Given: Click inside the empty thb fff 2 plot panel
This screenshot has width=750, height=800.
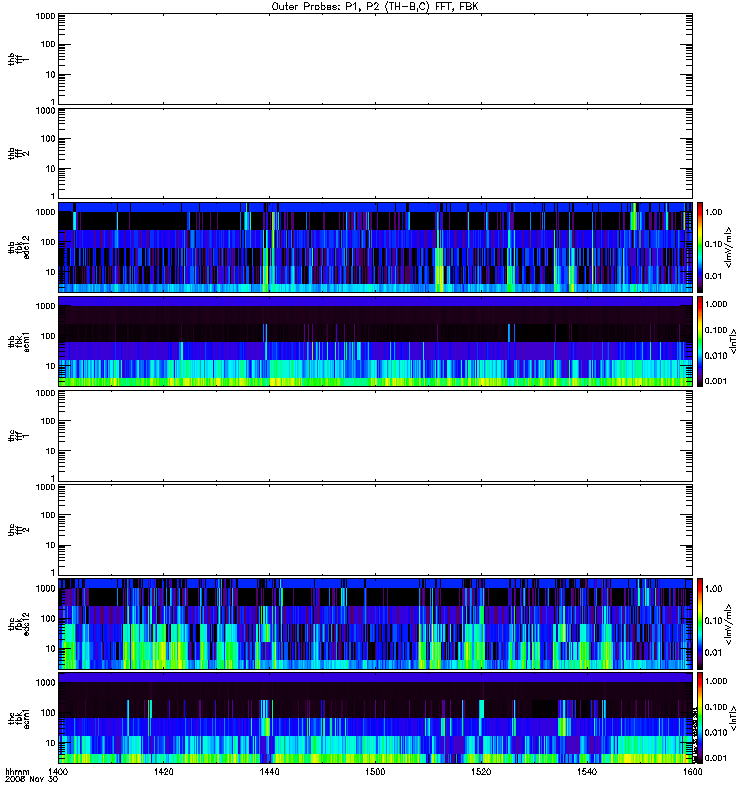Looking at the screenshot, I should [375, 154].
